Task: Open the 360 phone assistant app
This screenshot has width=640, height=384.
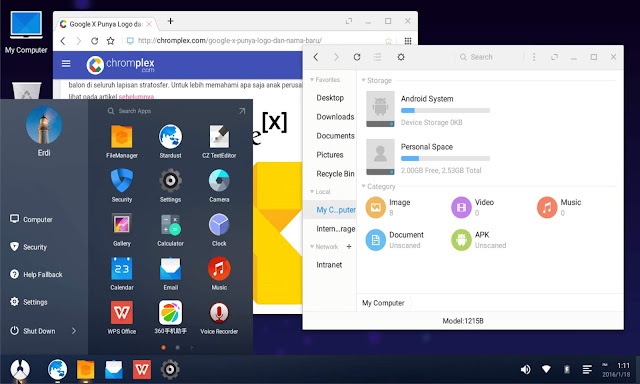Action: (x=170, y=317)
